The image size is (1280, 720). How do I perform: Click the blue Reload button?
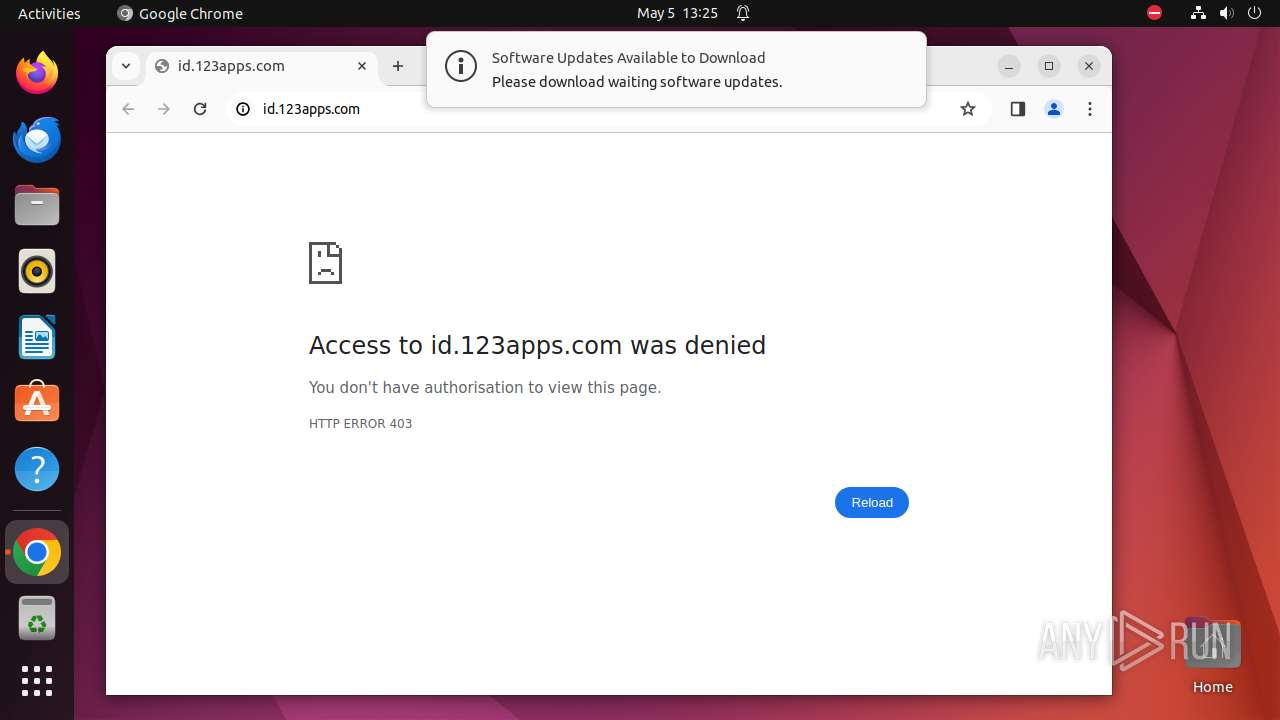(x=872, y=502)
